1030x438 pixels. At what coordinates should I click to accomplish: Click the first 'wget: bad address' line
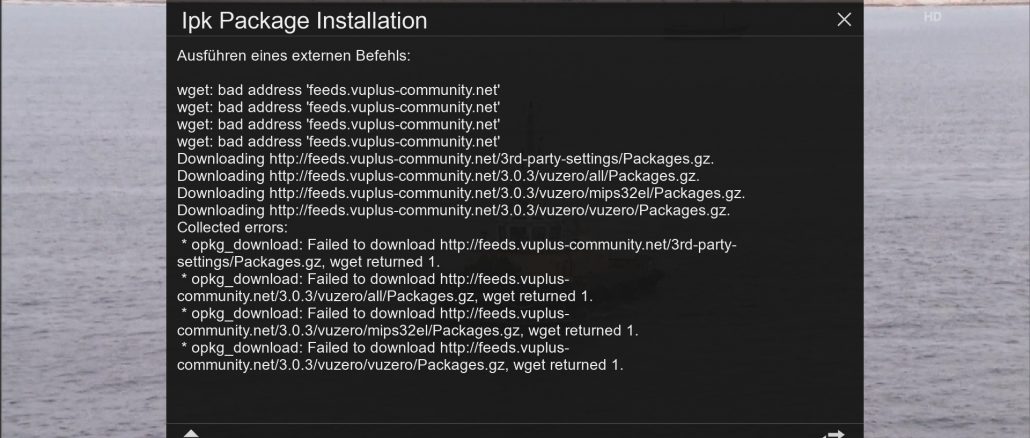(x=338, y=90)
